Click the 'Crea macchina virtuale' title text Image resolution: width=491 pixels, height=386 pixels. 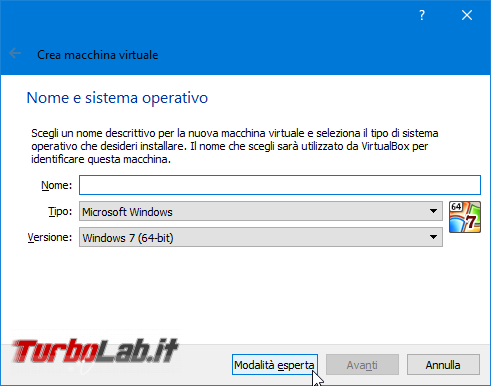(x=98, y=55)
